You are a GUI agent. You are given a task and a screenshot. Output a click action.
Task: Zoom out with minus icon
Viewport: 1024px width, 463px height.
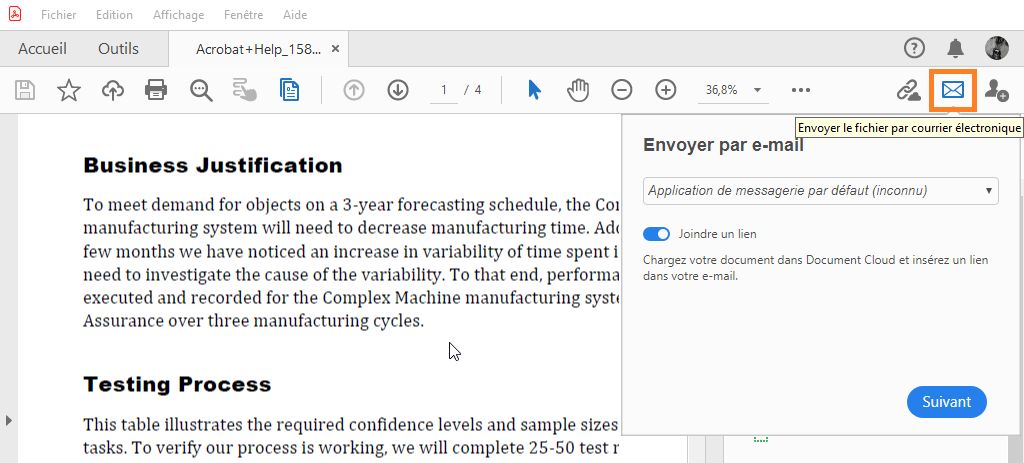[622, 90]
